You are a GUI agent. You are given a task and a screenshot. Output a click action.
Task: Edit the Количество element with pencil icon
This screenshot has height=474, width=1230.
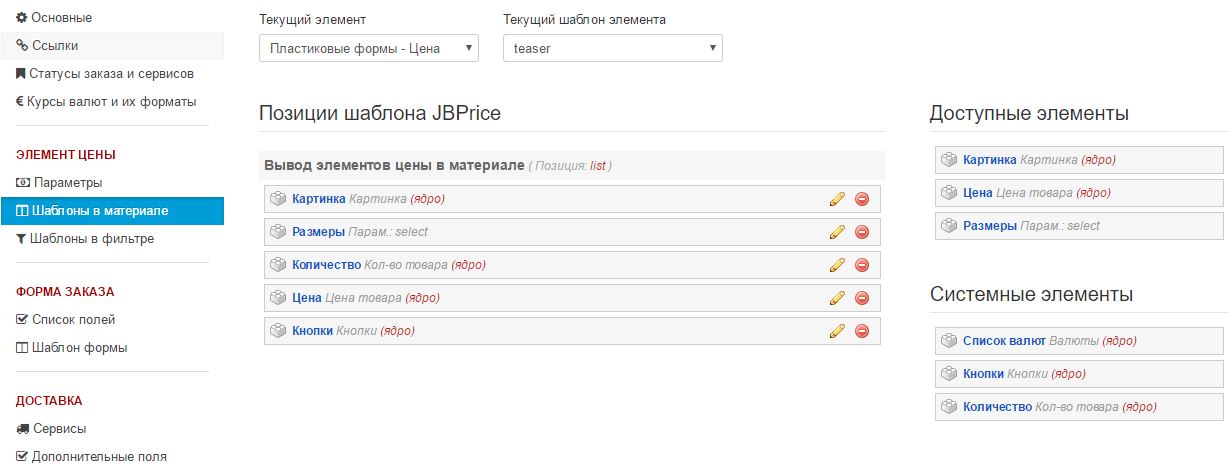tap(837, 265)
